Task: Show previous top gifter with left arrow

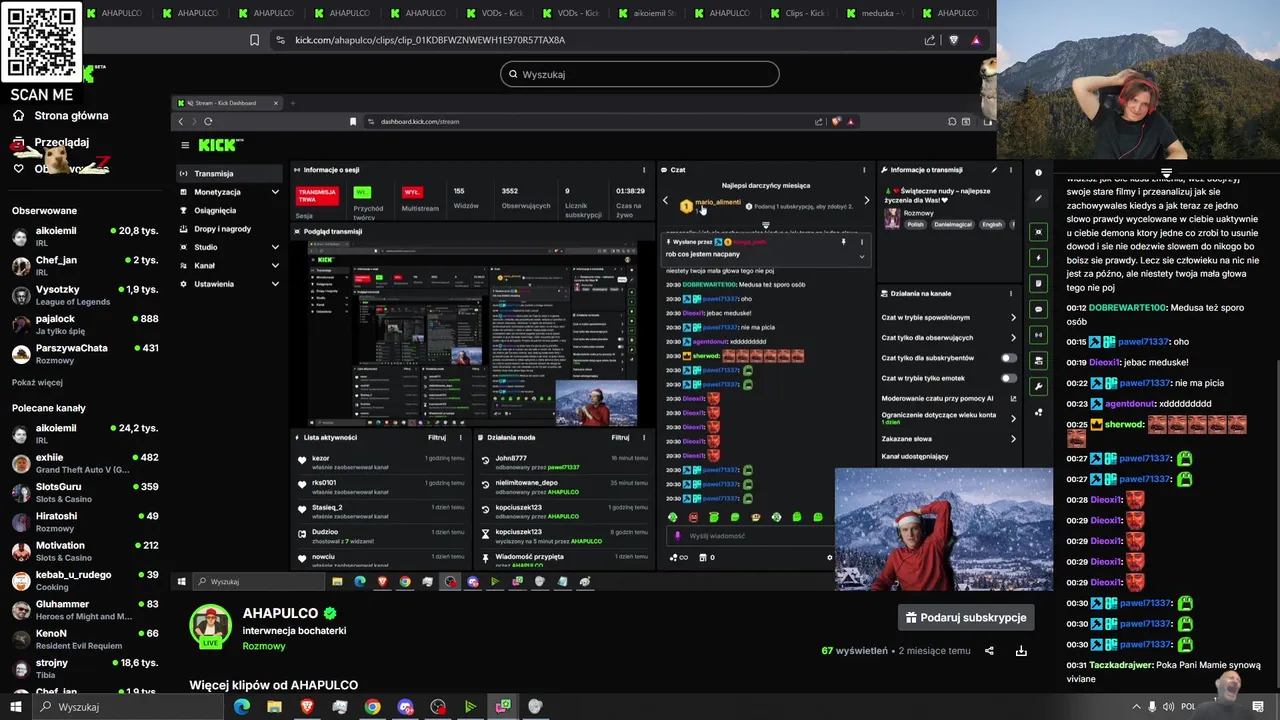Action: [x=666, y=201]
